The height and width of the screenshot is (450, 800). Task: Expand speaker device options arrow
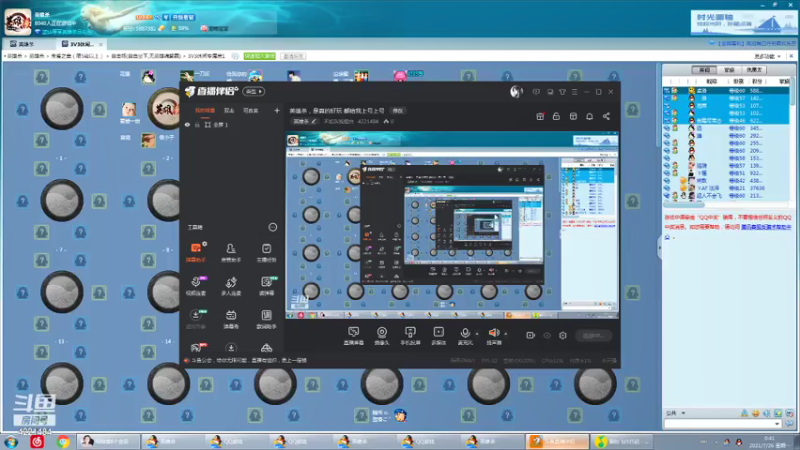pos(506,334)
